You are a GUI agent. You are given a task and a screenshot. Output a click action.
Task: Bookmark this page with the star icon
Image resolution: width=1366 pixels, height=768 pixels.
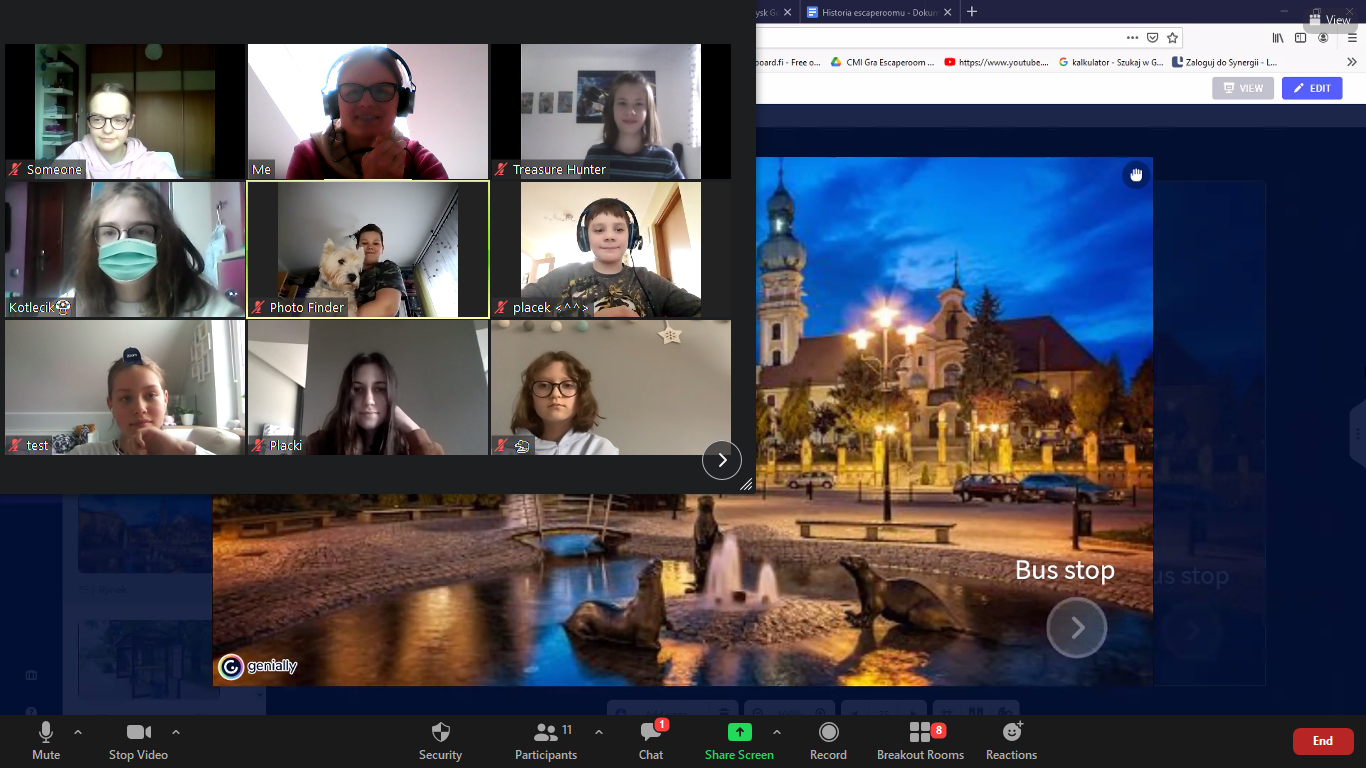pos(1173,38)
